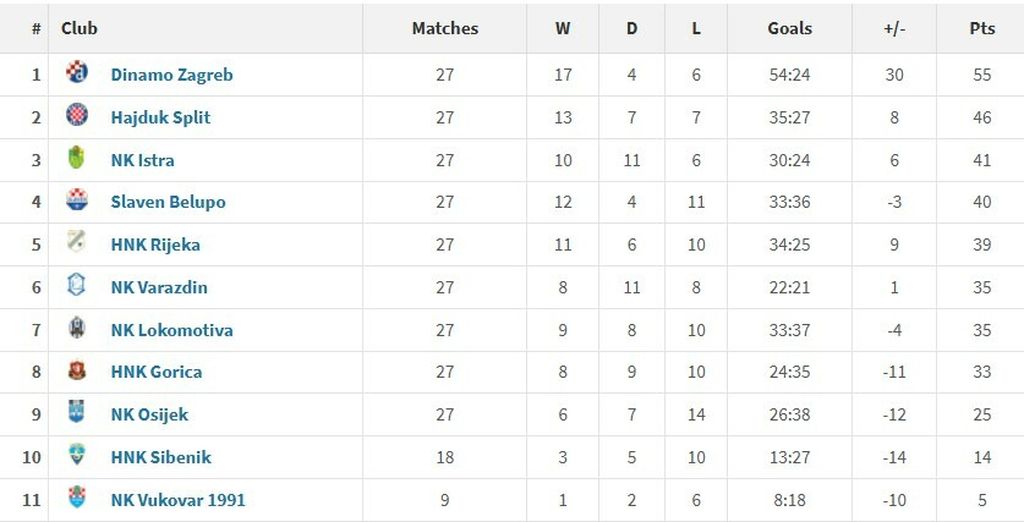Open the Hajduk Split team link
This screenshot has height=522, width=1024.
coord(160,117)
